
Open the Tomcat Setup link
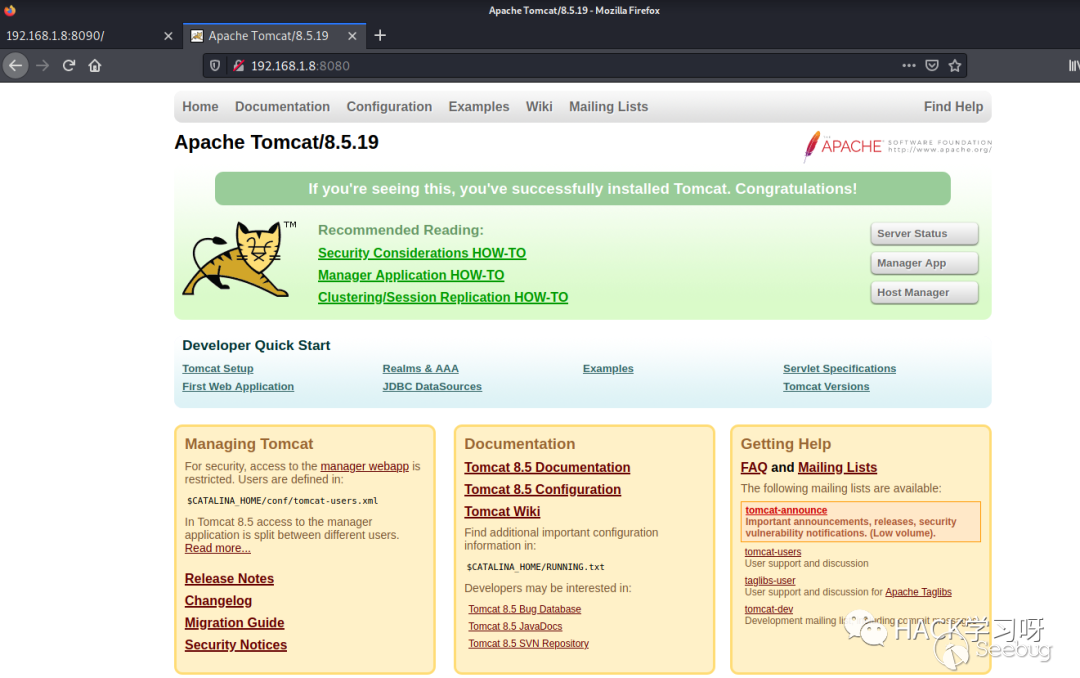[218, 369]
